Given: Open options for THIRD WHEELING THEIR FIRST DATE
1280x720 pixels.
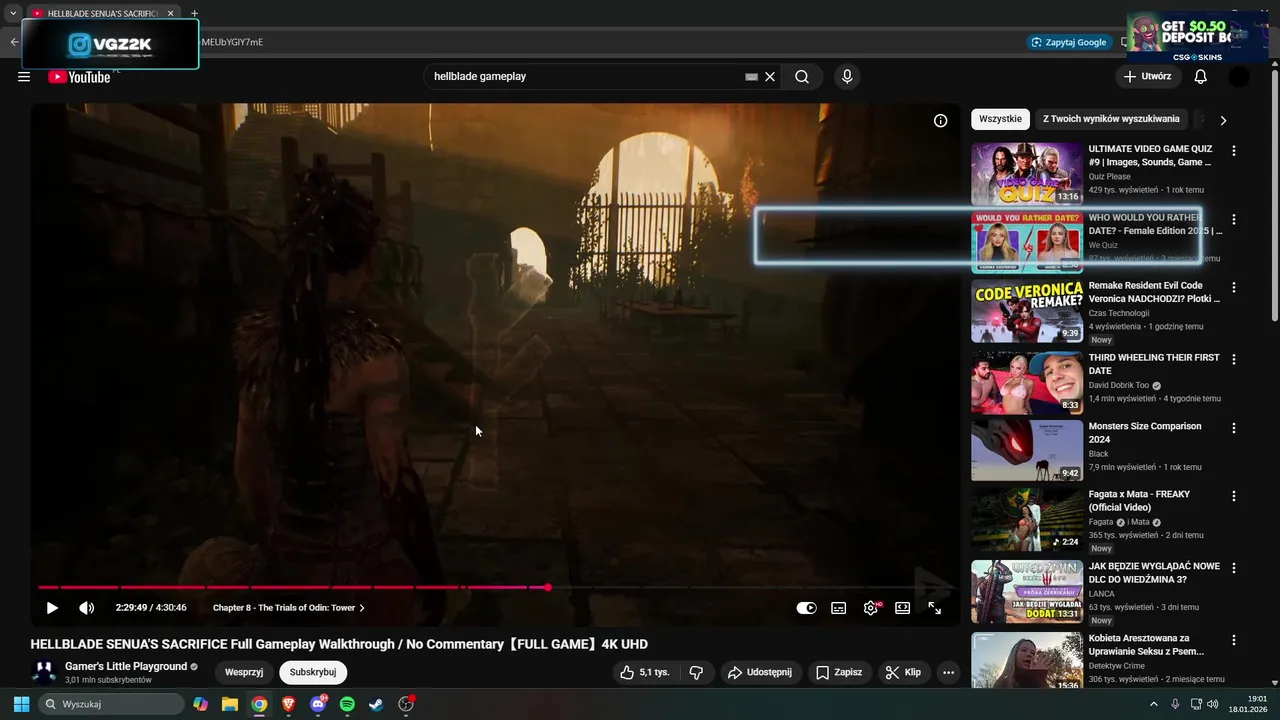Looking at the screenshot, I should pyautogui.click(x=1233, y=359).
